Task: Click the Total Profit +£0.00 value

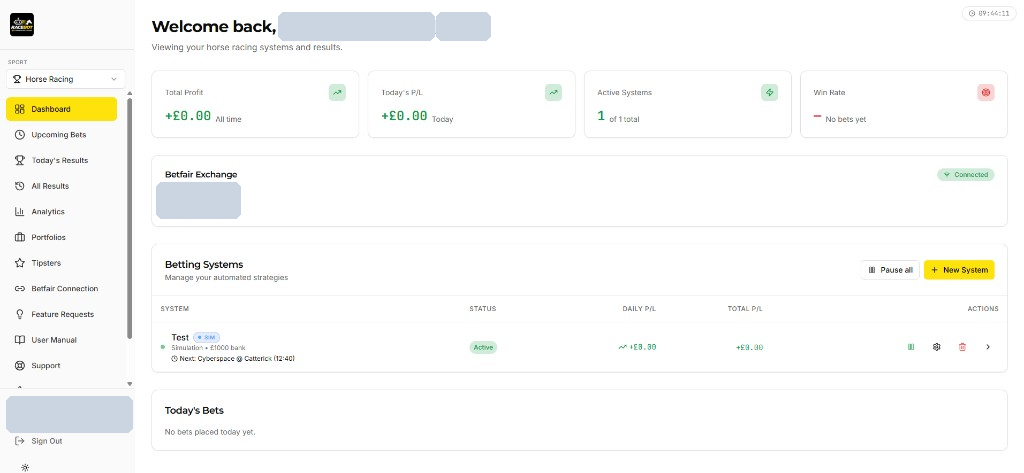Action: click(x=188, y=116)
